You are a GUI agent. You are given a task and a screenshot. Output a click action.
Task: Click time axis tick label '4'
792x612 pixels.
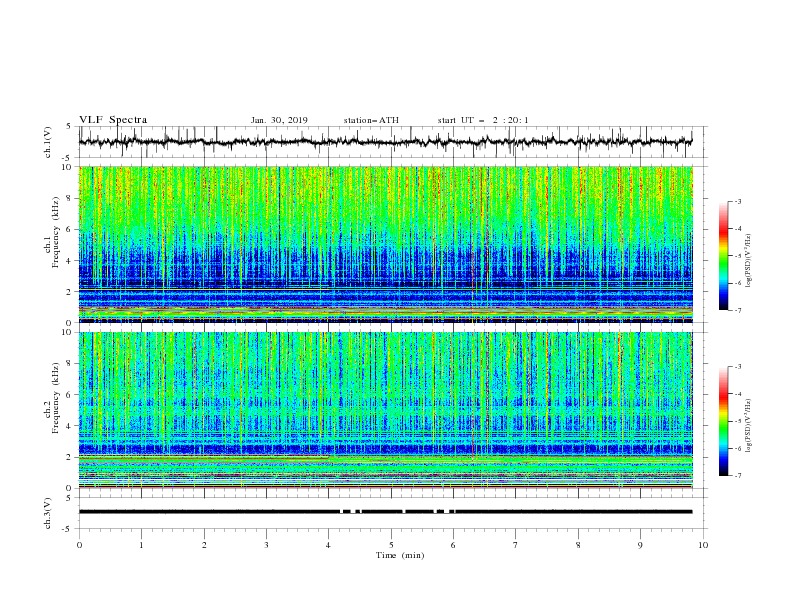(x=329, y=545)
